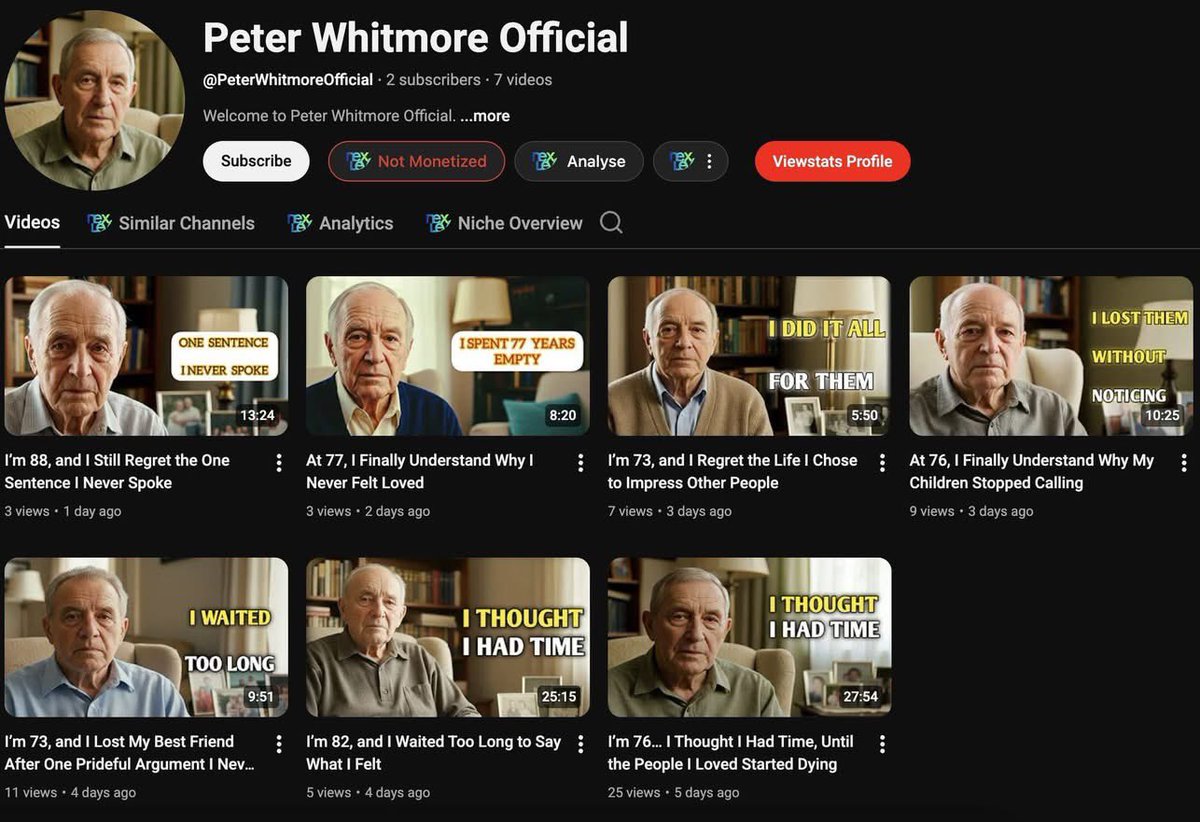Play 'I Waited Too Long' thumbnail

pos(146,637)
